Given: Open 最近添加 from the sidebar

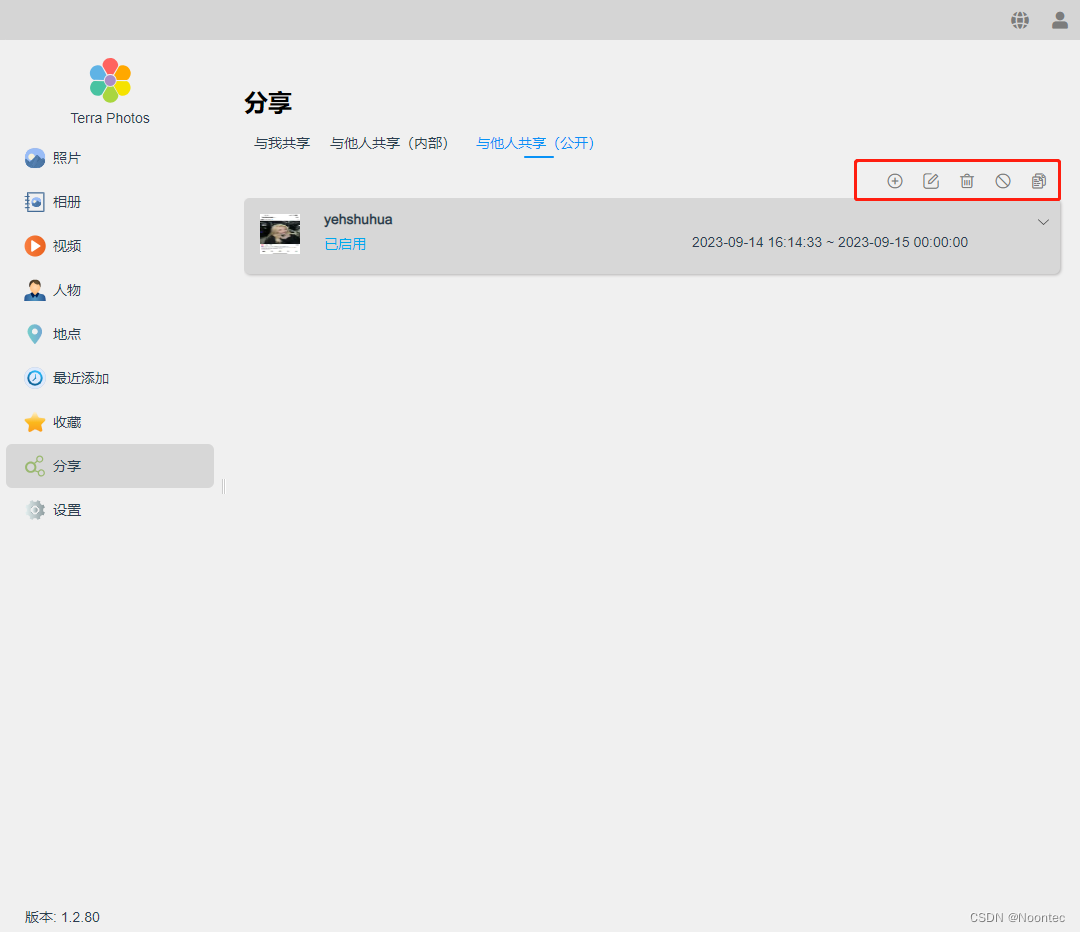Looking at the screenshot, I should pyautogui.click(x=79, y=377).
